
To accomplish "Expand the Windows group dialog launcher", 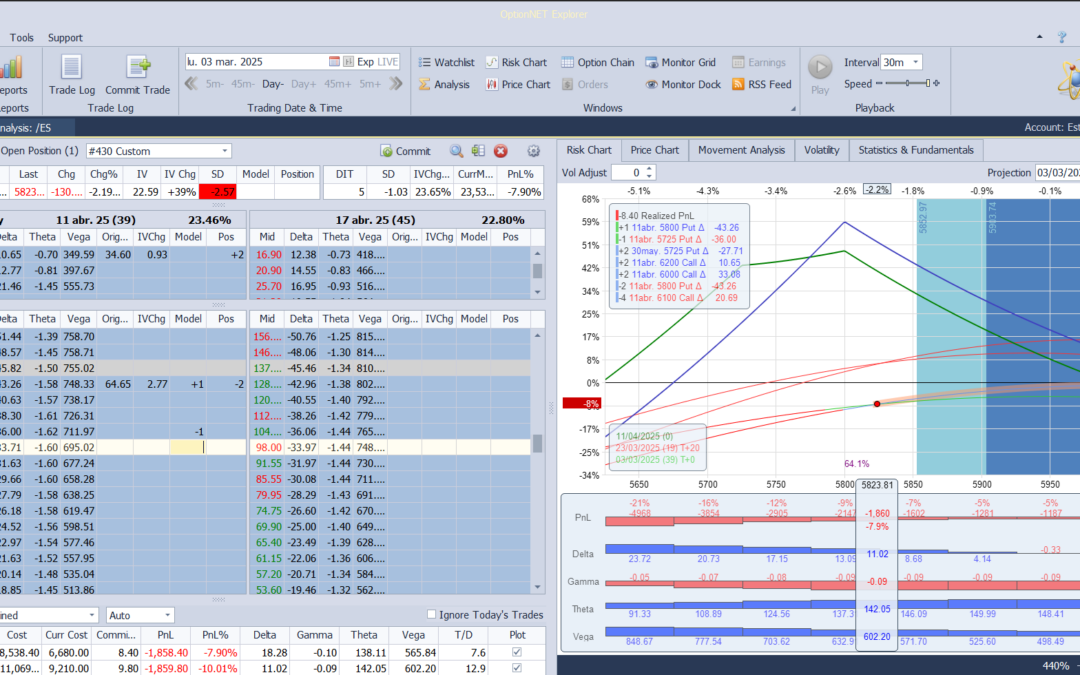I will 793,109.
